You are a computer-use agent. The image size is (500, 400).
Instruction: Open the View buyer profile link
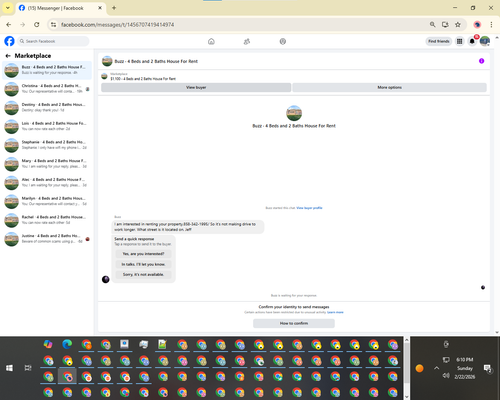pos(309,208)
